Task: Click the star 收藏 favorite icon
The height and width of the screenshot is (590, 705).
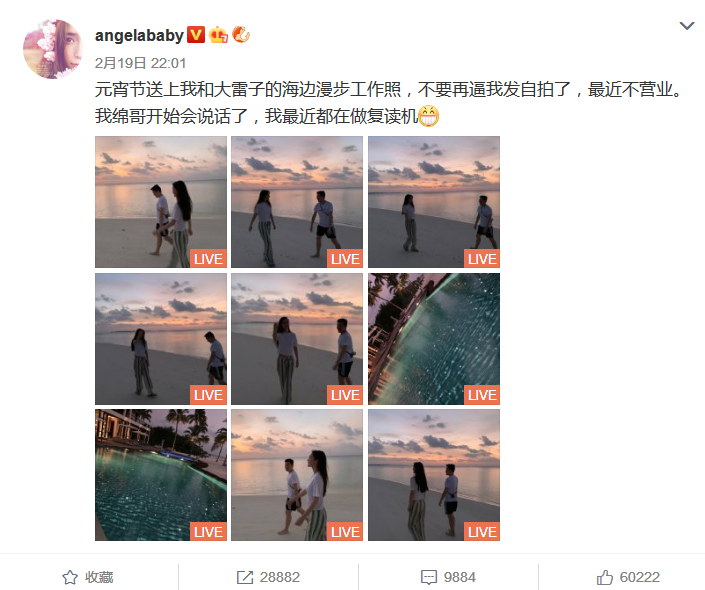Action: (x=70, y=577)
